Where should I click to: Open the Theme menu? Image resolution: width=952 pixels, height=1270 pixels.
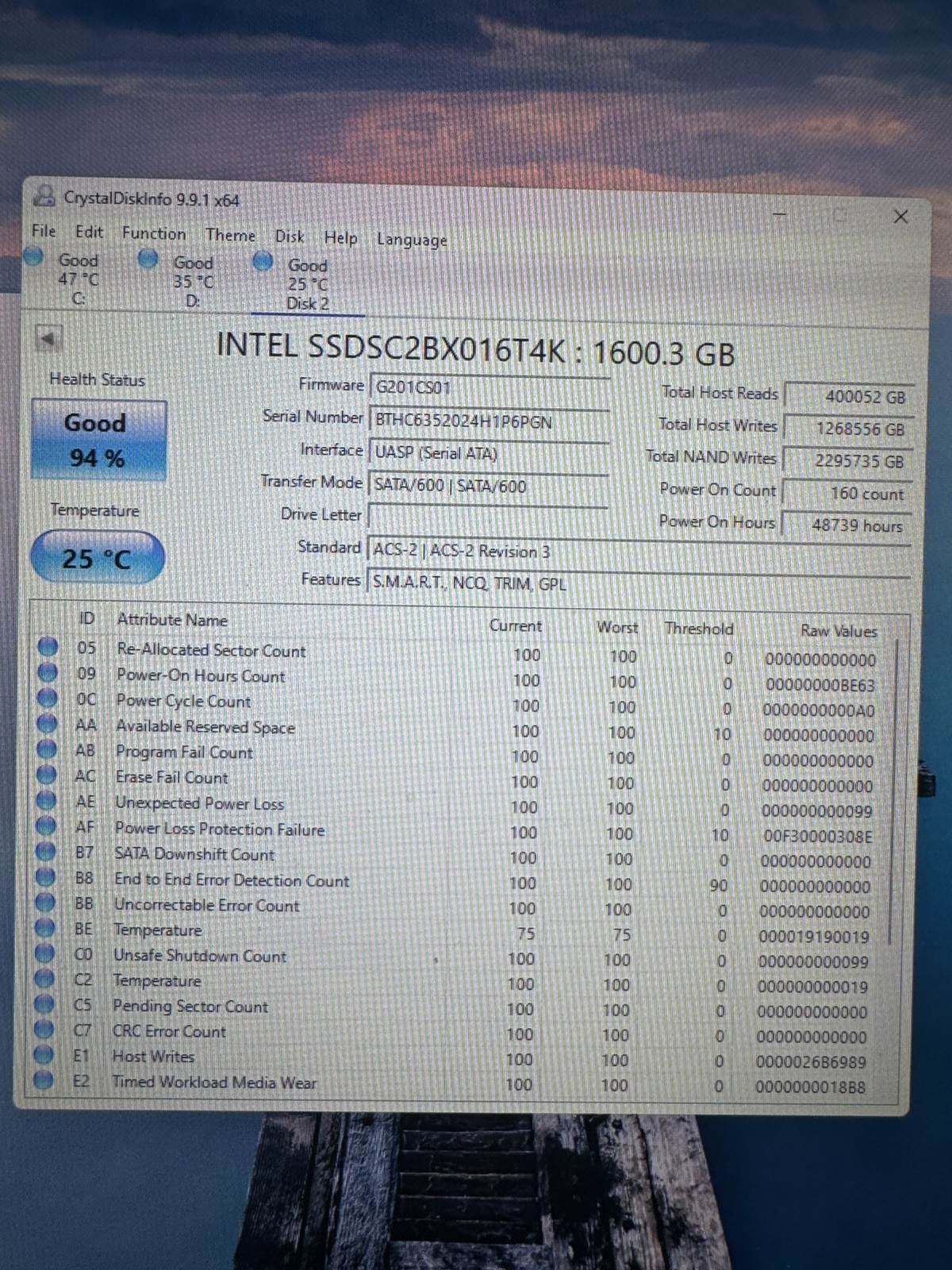230,235
